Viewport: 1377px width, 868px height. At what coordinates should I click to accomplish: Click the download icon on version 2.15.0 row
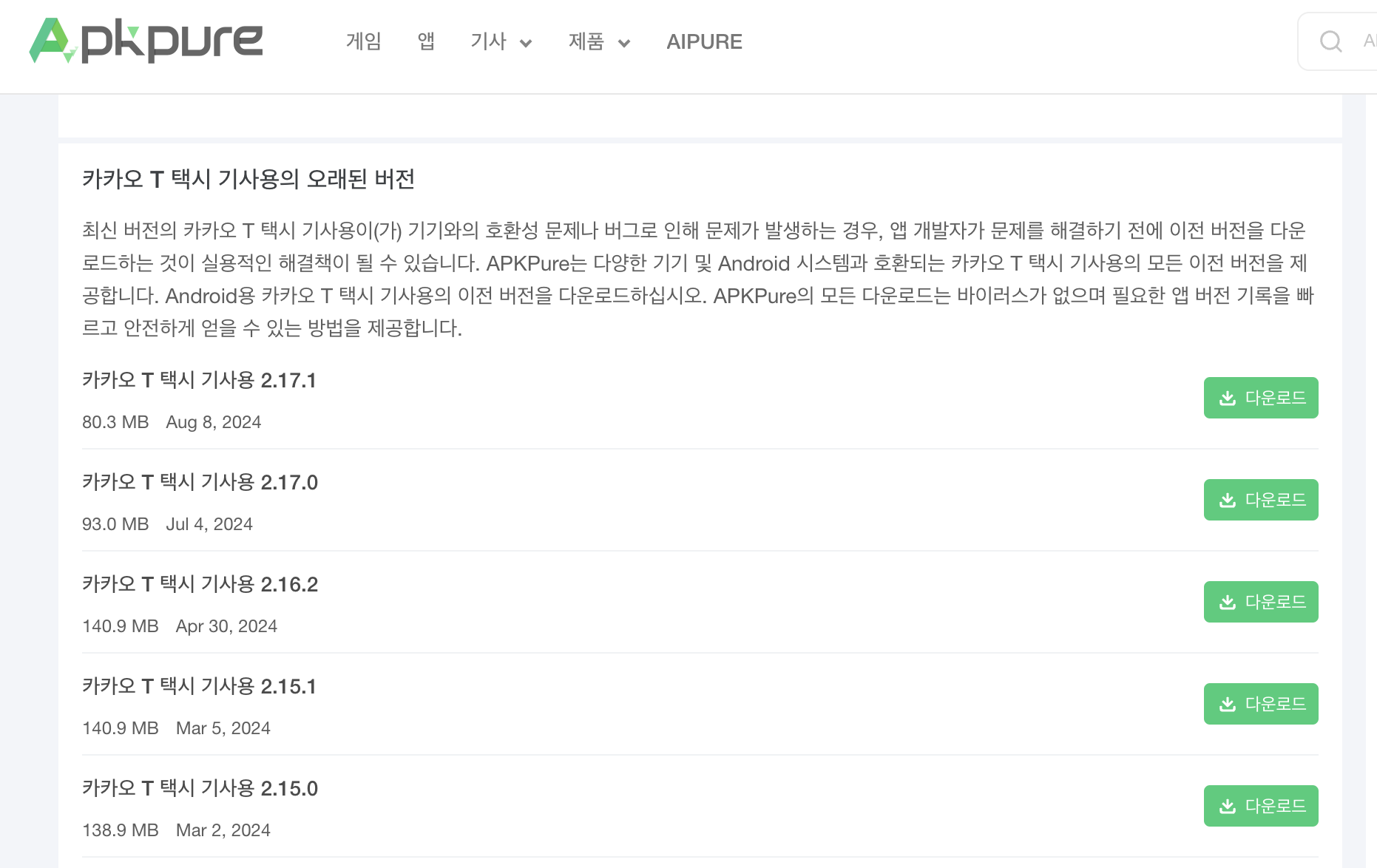pos(1228,806)
